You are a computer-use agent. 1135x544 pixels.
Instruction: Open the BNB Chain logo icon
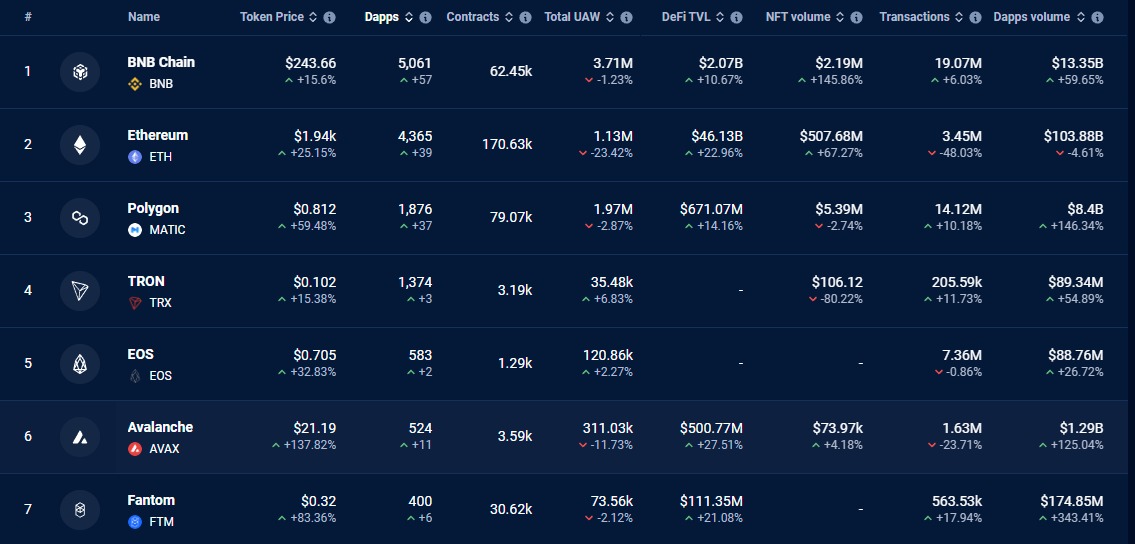click(80, 72)
